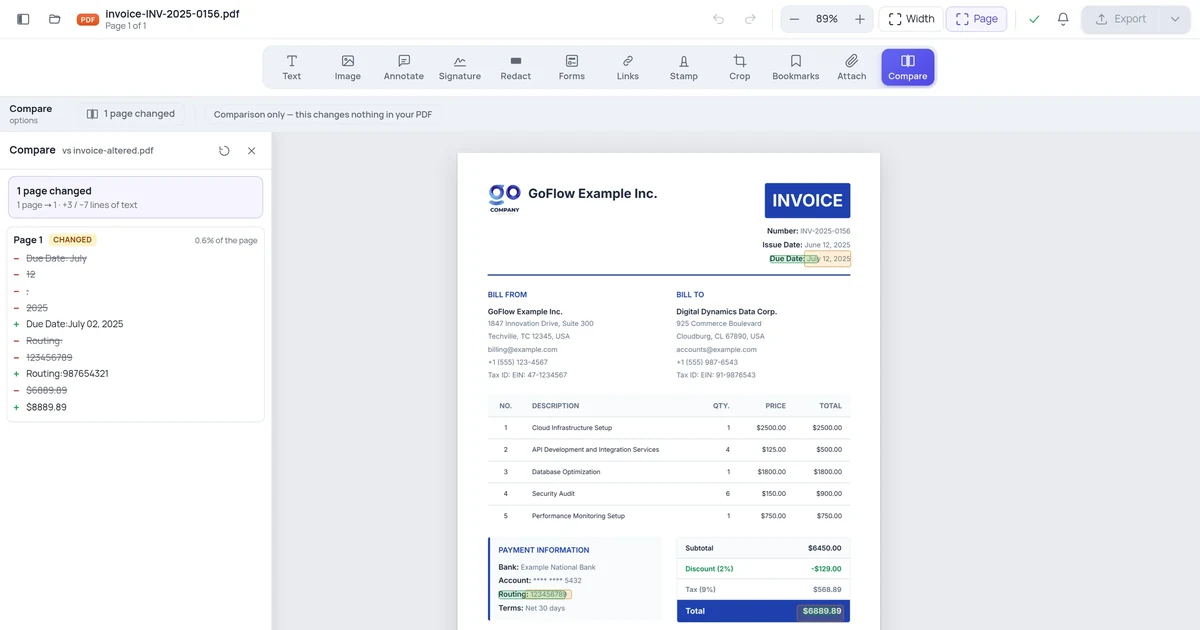1200x630 pixels.
Task: Click the CHANGED badge on Page 1
Action: [x=73, y=240]
